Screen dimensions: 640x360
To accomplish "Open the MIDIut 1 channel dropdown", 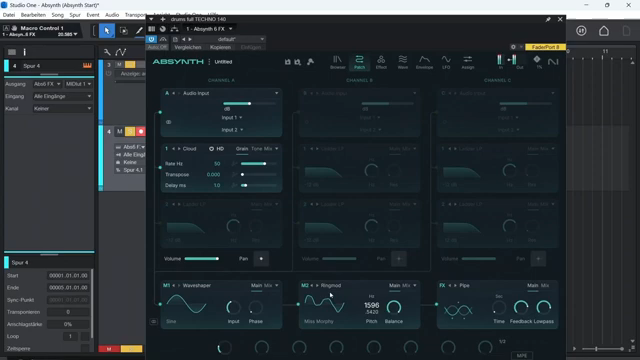I will point(78,84).
